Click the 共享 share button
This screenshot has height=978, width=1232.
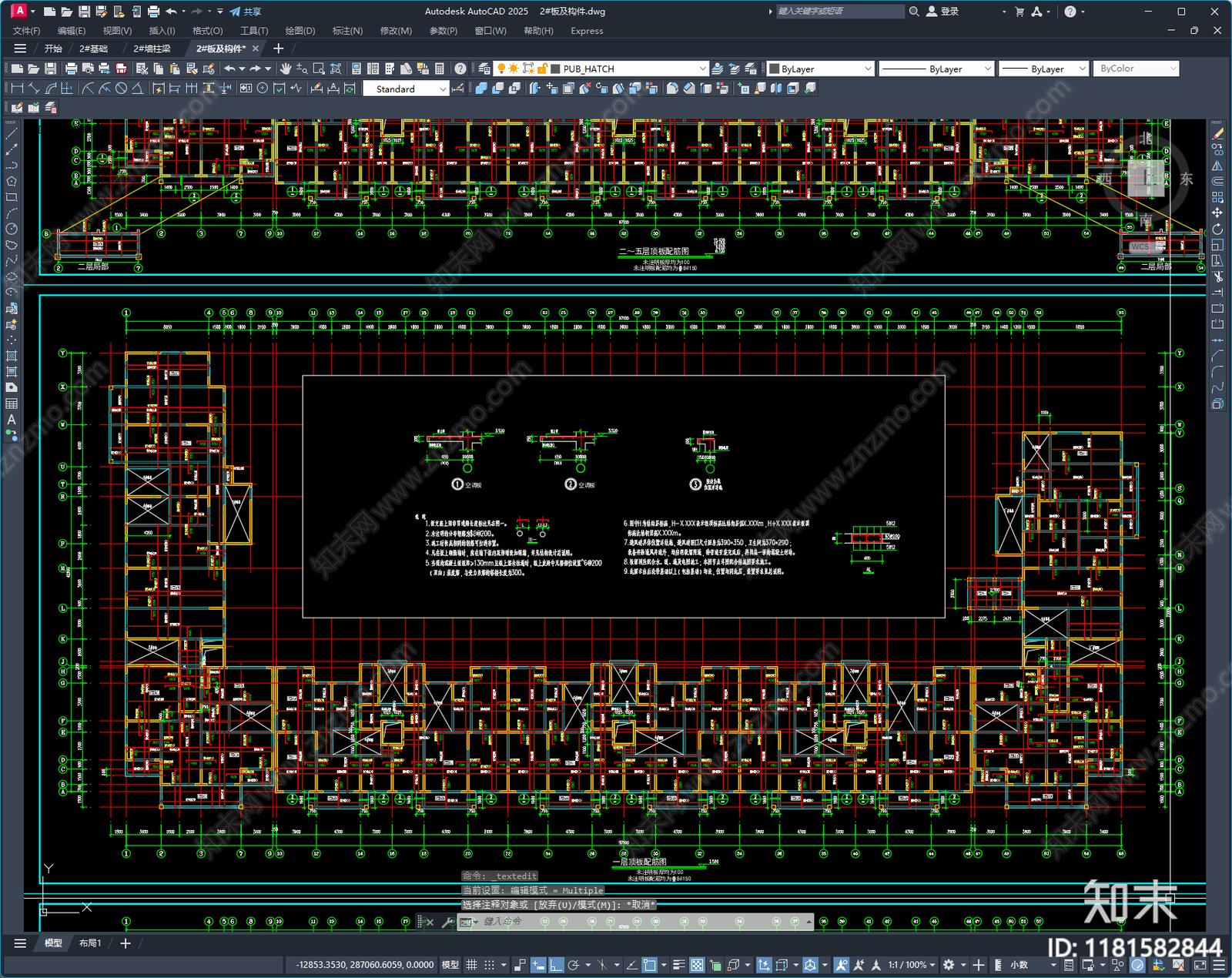tap(246, 12)
